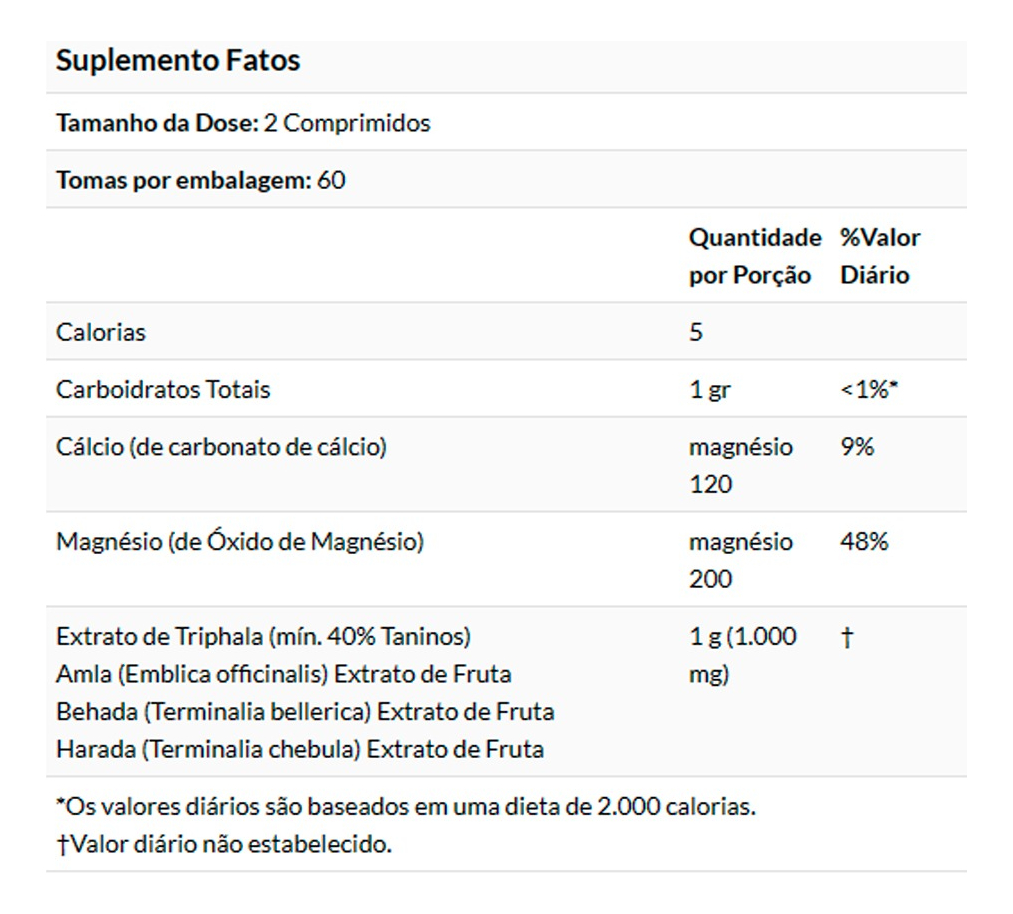This screenshot has height=914, width=1013.
Task: Select the "Calorias" row label
Action: click(101, 332)
